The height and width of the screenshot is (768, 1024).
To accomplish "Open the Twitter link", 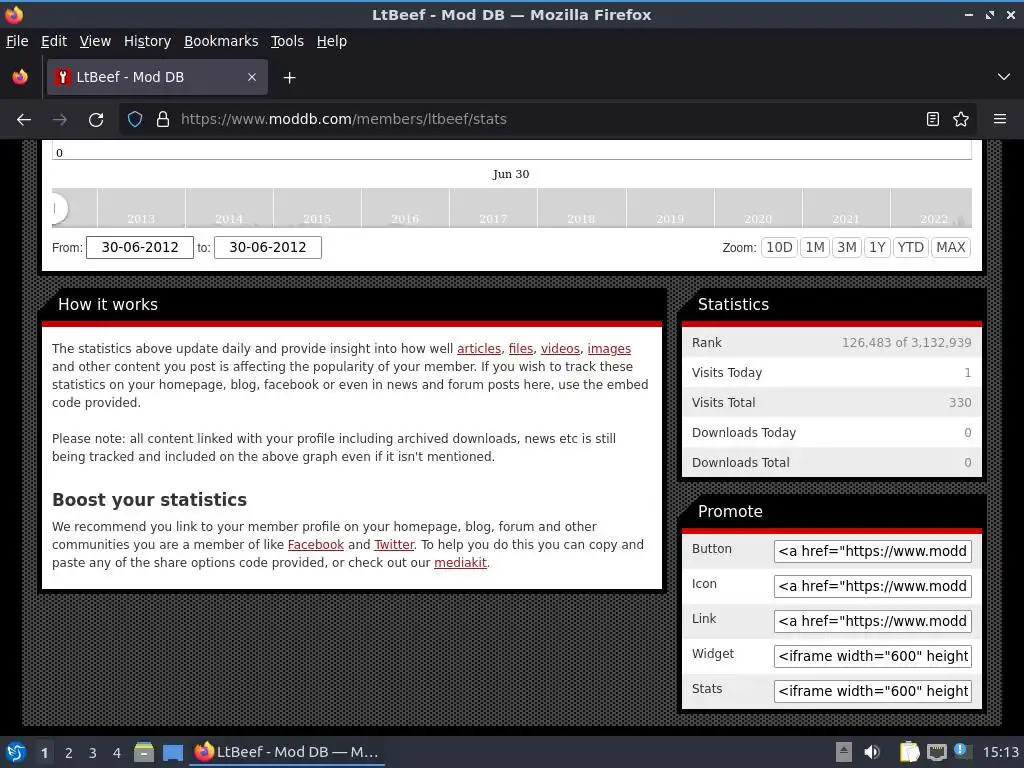I will (x=394, y=545).
